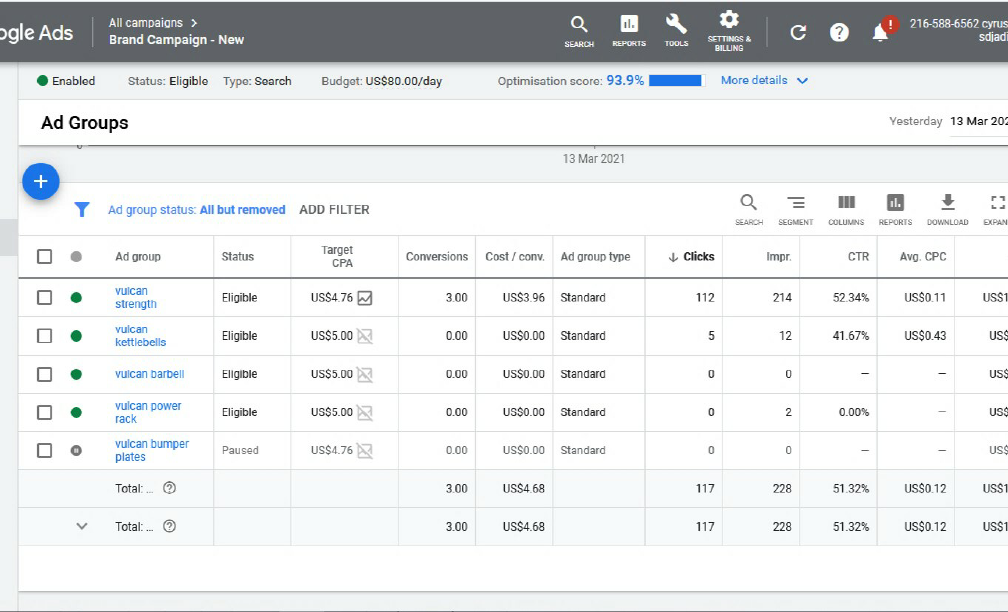Click ADD FILTER

pos(334,210)
